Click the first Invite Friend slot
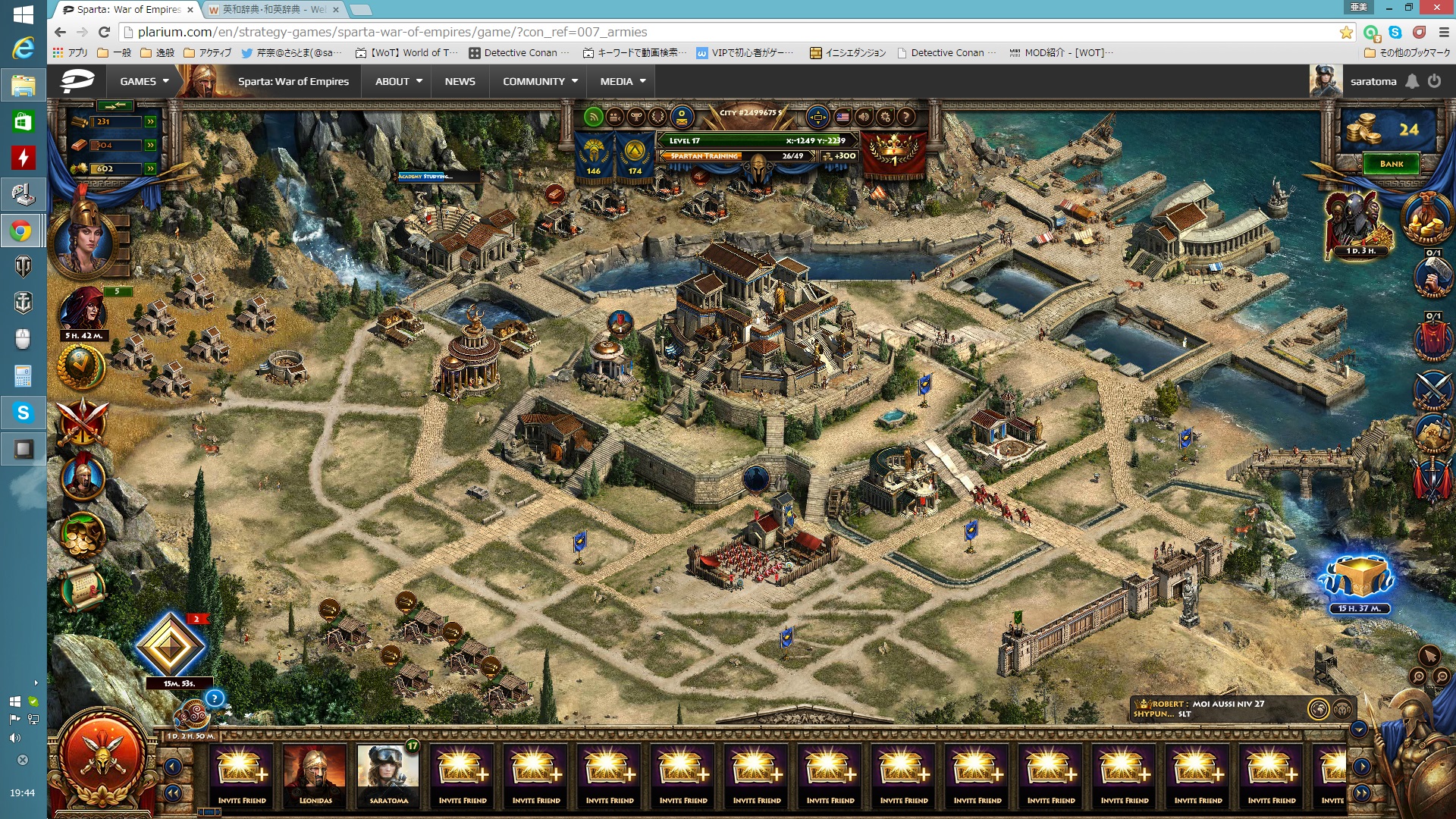1456x819 pixels. [242, 773]
